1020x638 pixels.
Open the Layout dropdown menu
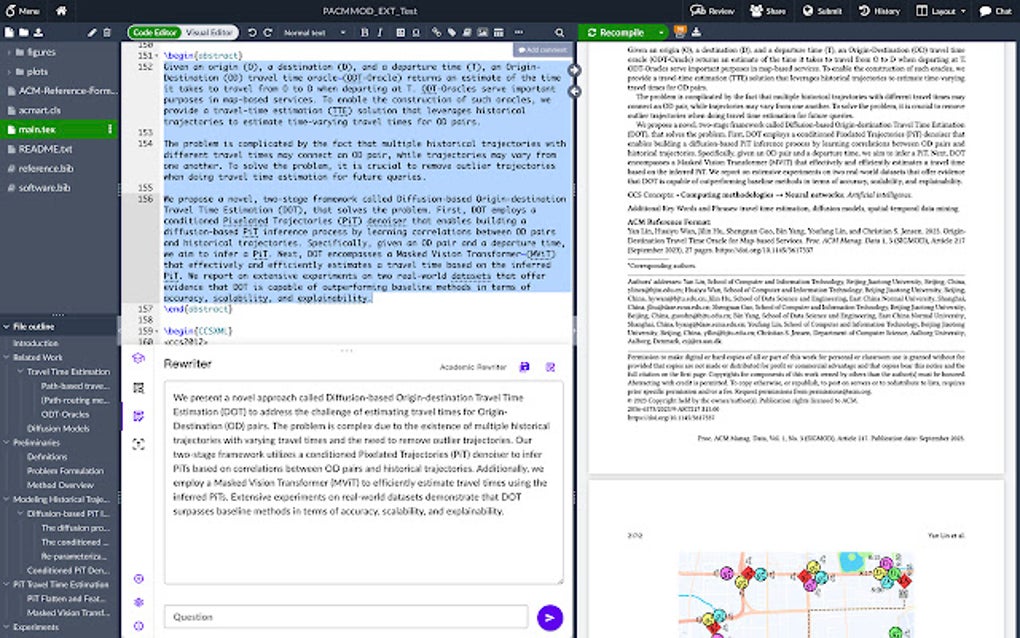pyautogui.click(x=941, y=10)
